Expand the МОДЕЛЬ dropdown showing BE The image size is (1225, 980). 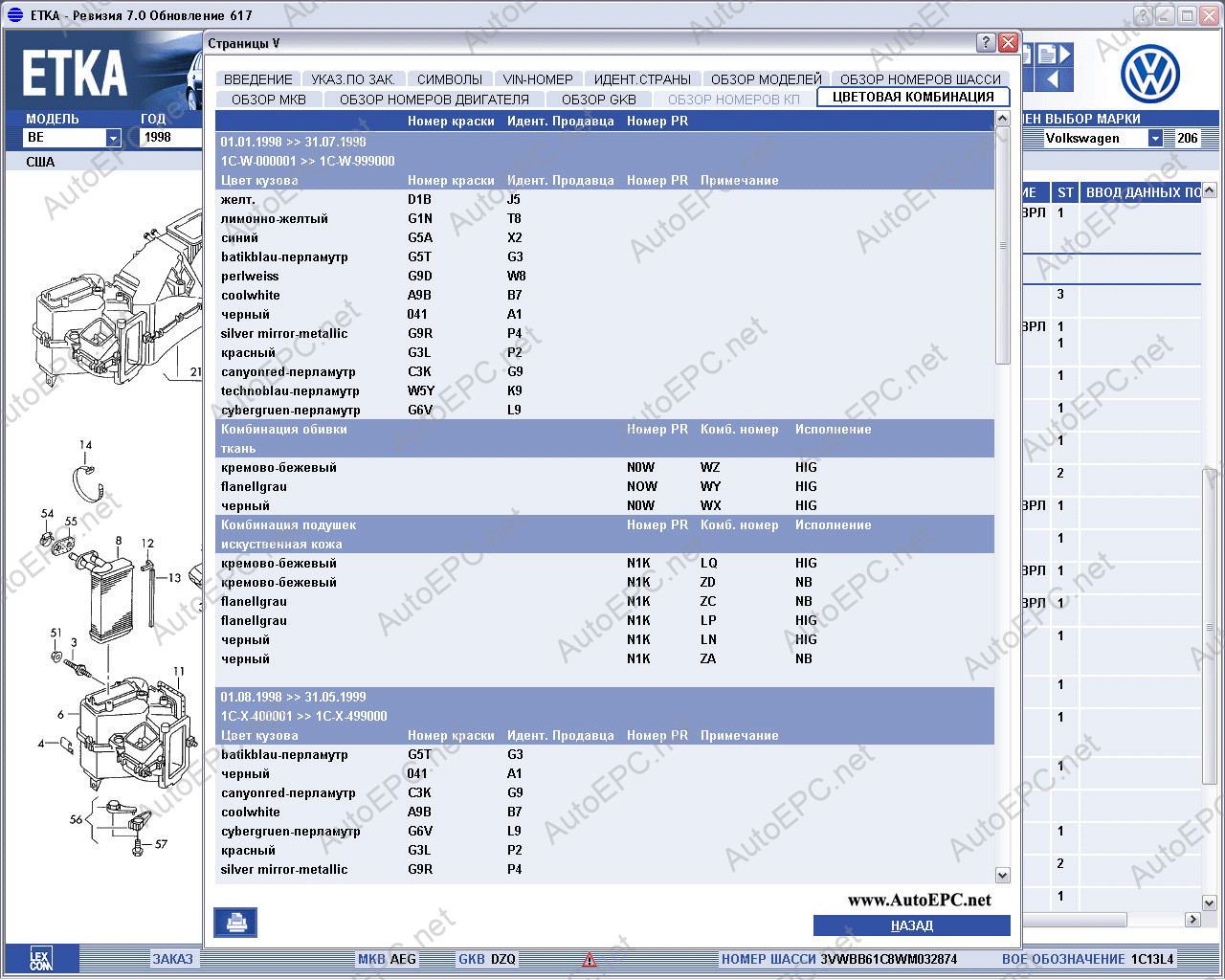coord(113,138)
